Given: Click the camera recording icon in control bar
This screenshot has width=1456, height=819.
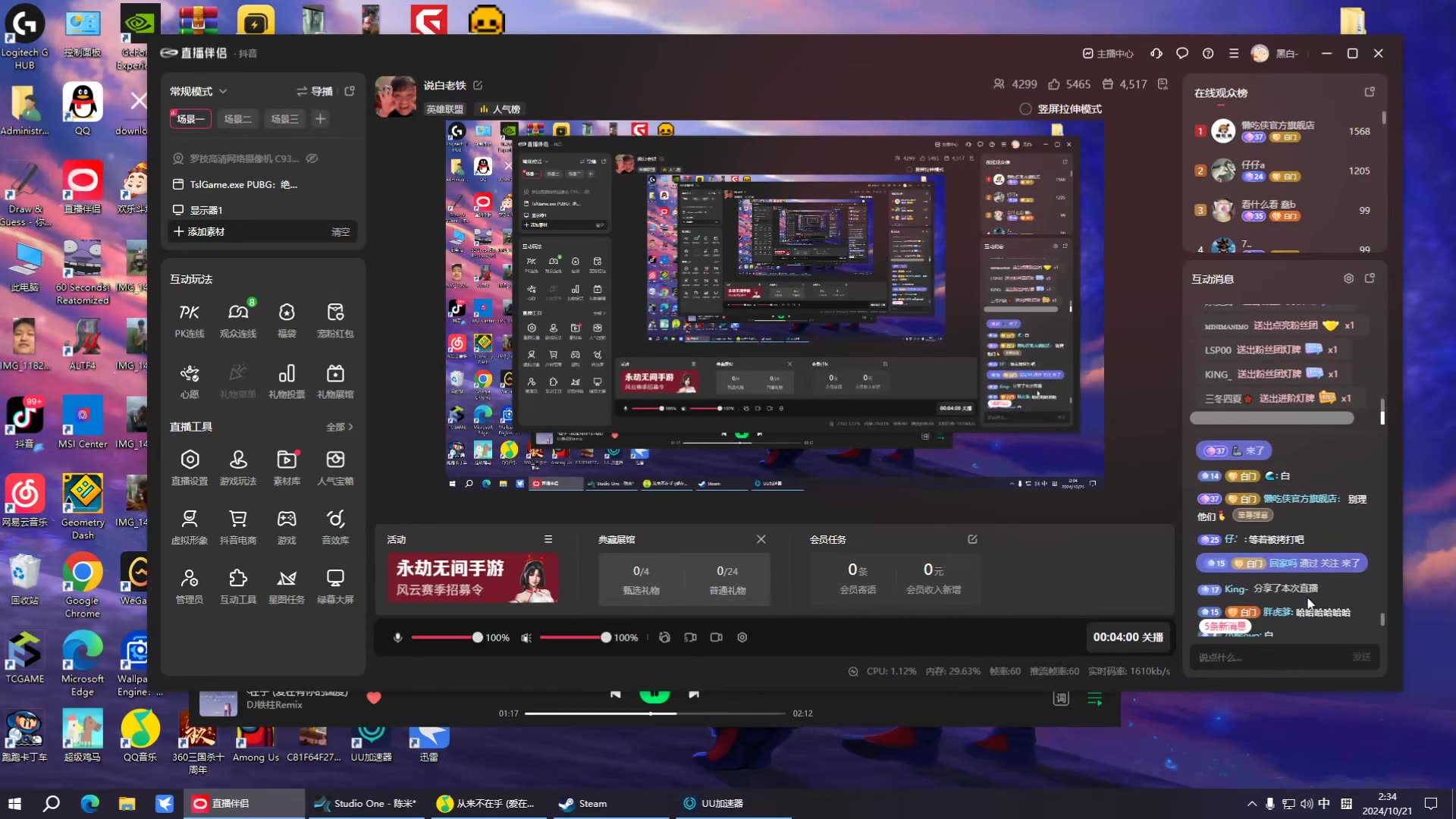Looking at the screenshot, I should point(716,638).
